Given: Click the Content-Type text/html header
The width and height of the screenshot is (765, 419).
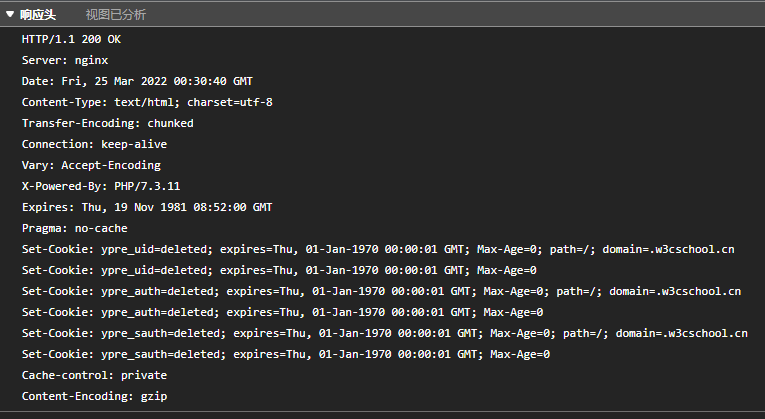Looking at the screenshot, I should click(x=147, y=102).
